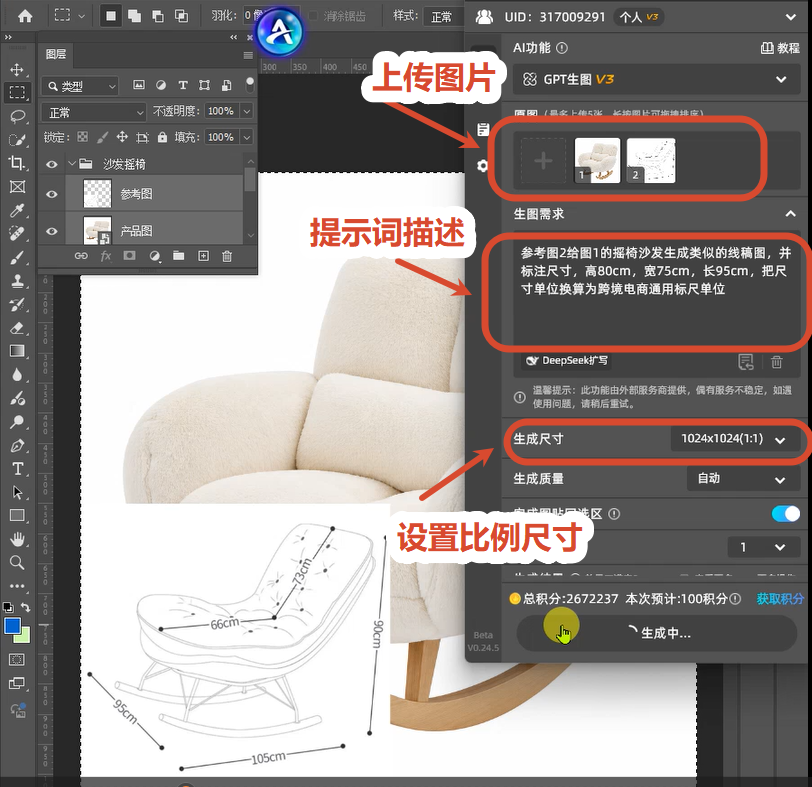
Task: Click 获取积分 get credits link
Action: pyautogui.click(x=780, y=599)
